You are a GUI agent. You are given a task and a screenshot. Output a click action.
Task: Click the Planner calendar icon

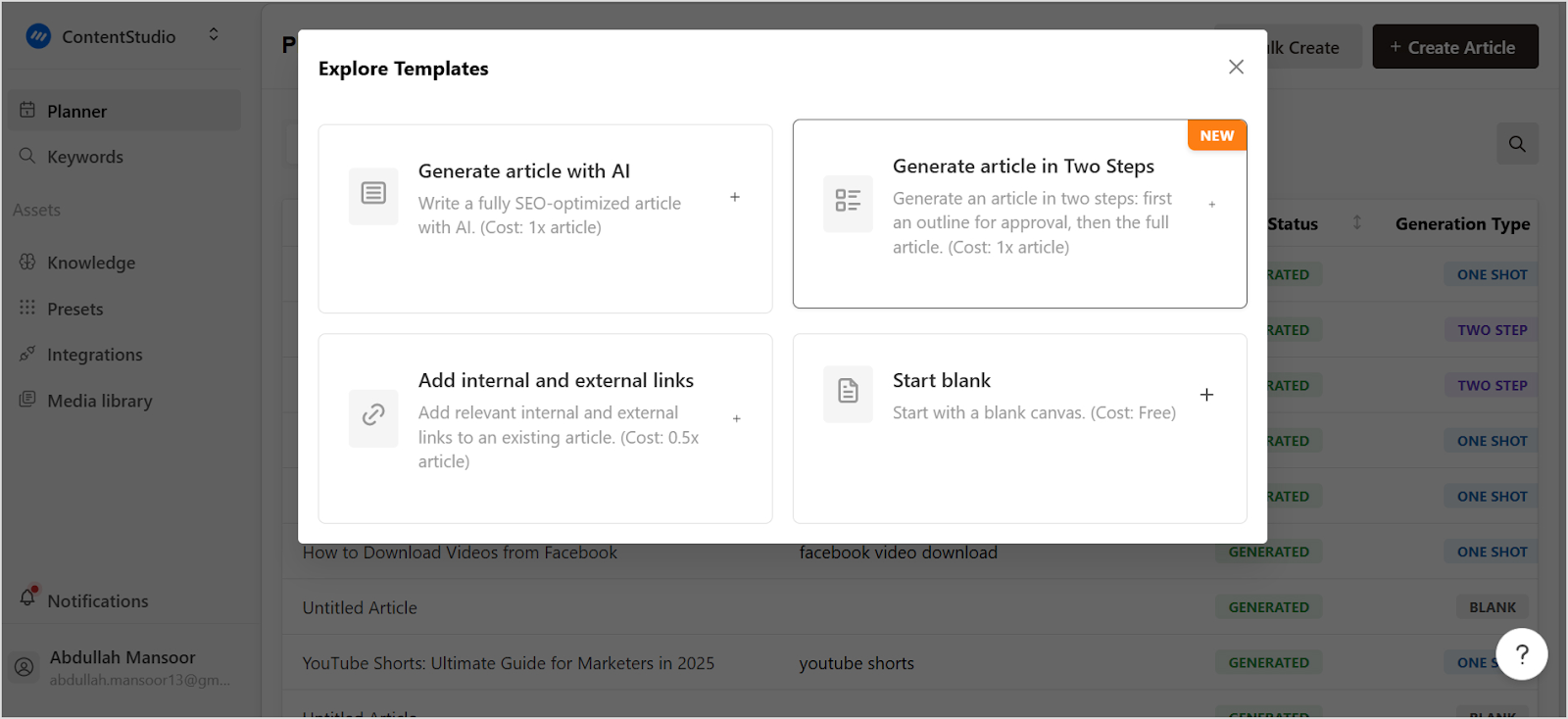(x=27, y=110)
